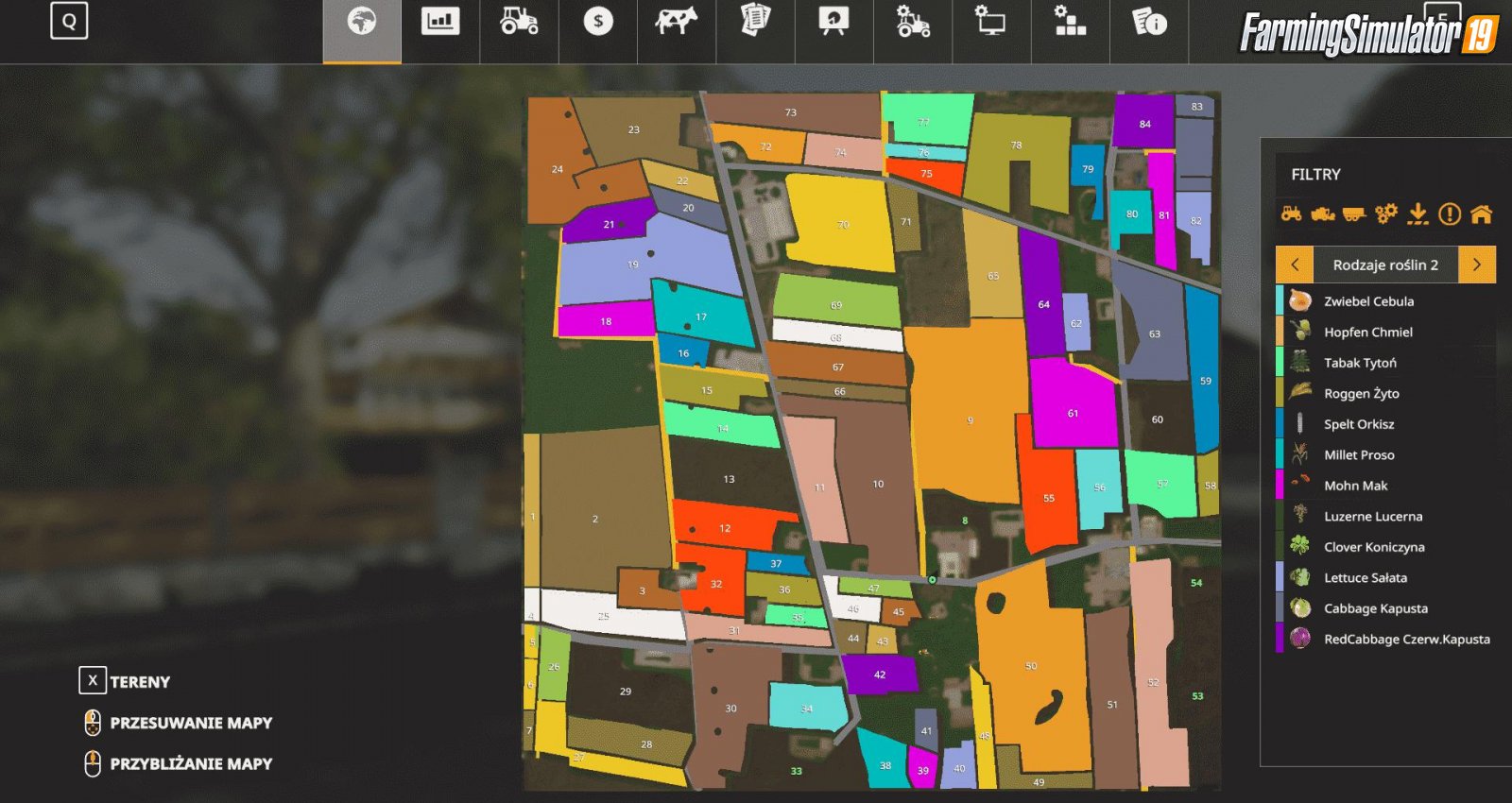Screen dimensions: 1512x803
Task: Click purple color swatch for RedCabbage
Action: 1280,639
